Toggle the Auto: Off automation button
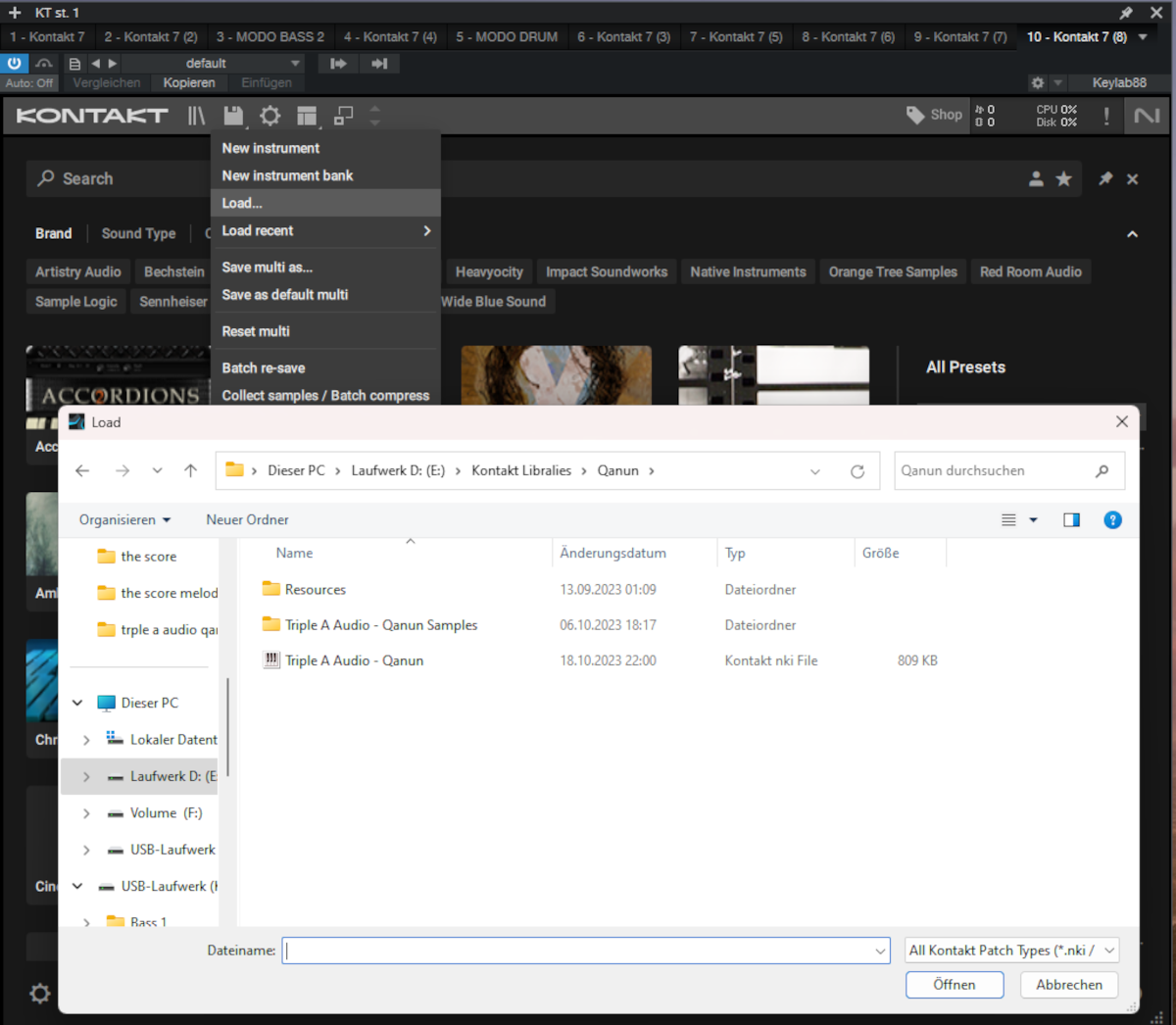1176x1025 pixels. tap(29, 83)
